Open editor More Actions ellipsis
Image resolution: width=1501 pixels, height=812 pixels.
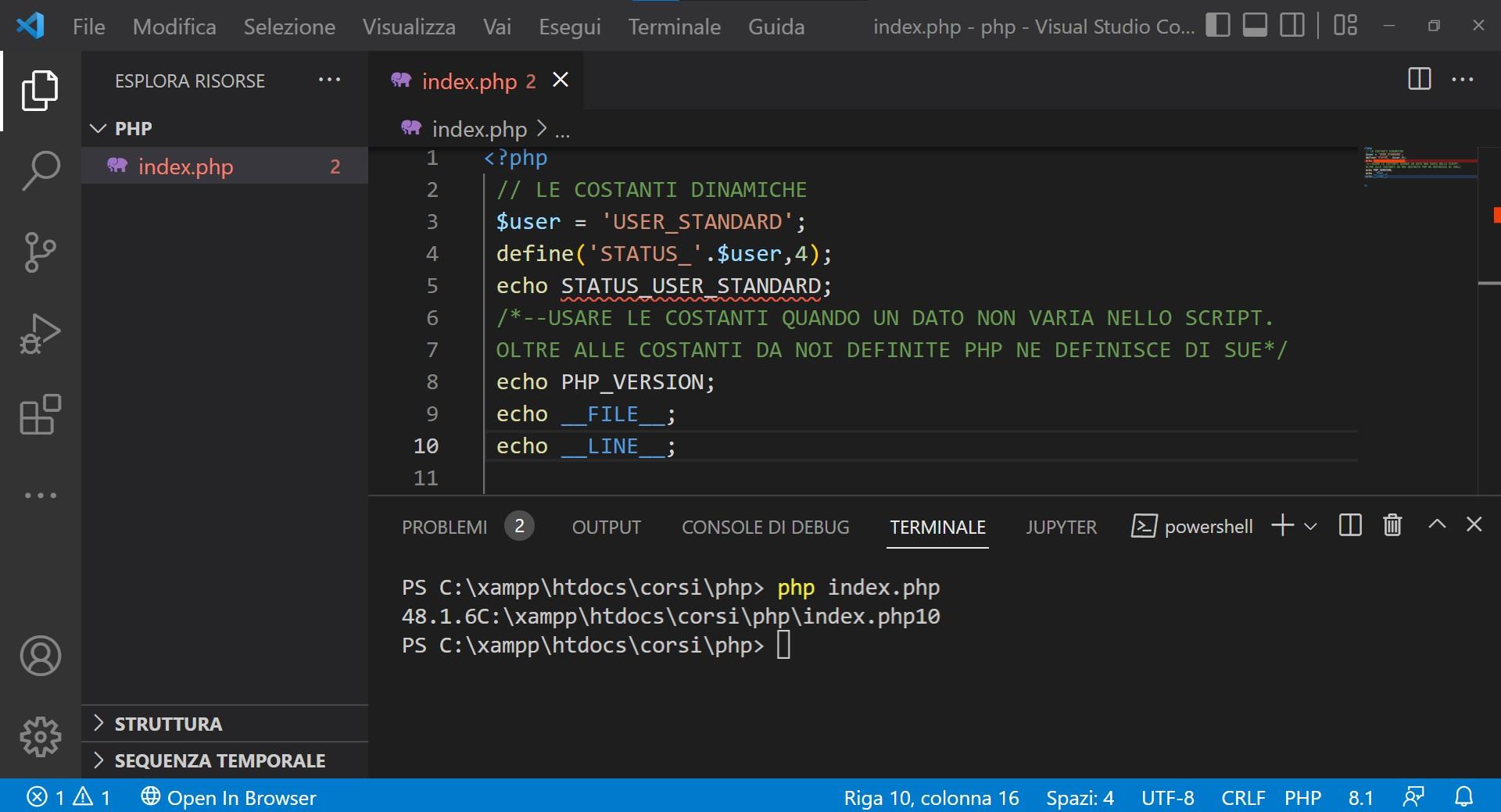pos(1463,79)
